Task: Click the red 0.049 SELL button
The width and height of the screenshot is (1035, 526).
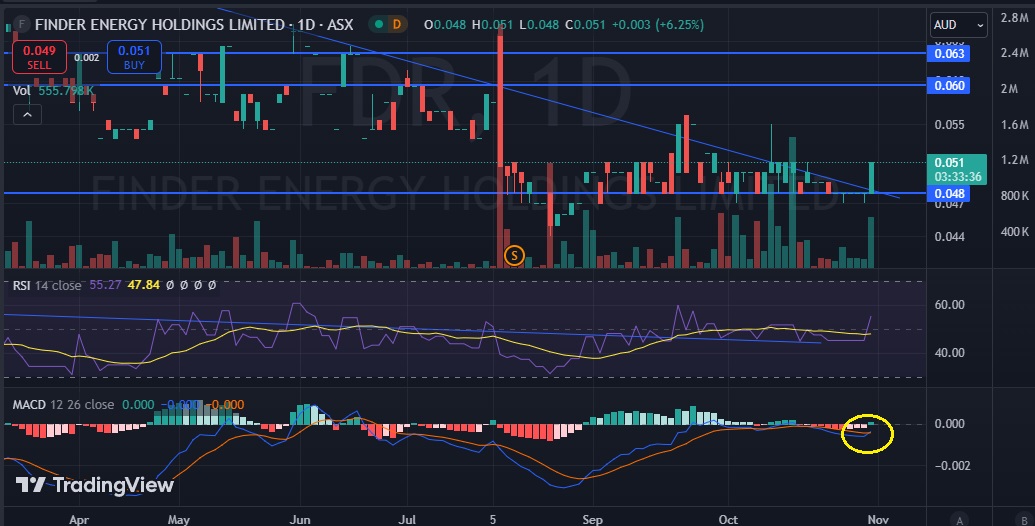Action: [x=39, y=57]
